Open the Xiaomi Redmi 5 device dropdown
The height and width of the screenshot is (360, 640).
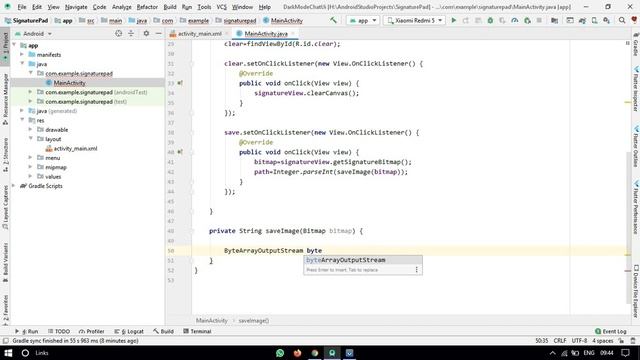[x=414, y=20]
